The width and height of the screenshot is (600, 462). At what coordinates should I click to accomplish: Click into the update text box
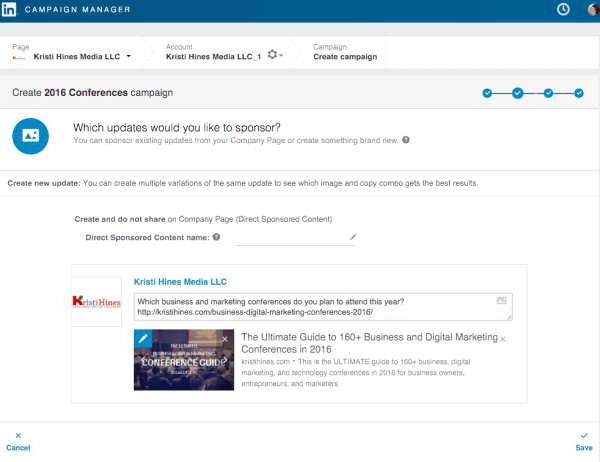click(x=323, y=307)
